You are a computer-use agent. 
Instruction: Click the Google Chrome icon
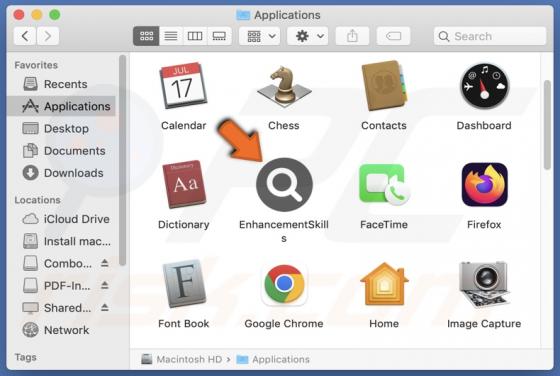click(x=284, y=284)
